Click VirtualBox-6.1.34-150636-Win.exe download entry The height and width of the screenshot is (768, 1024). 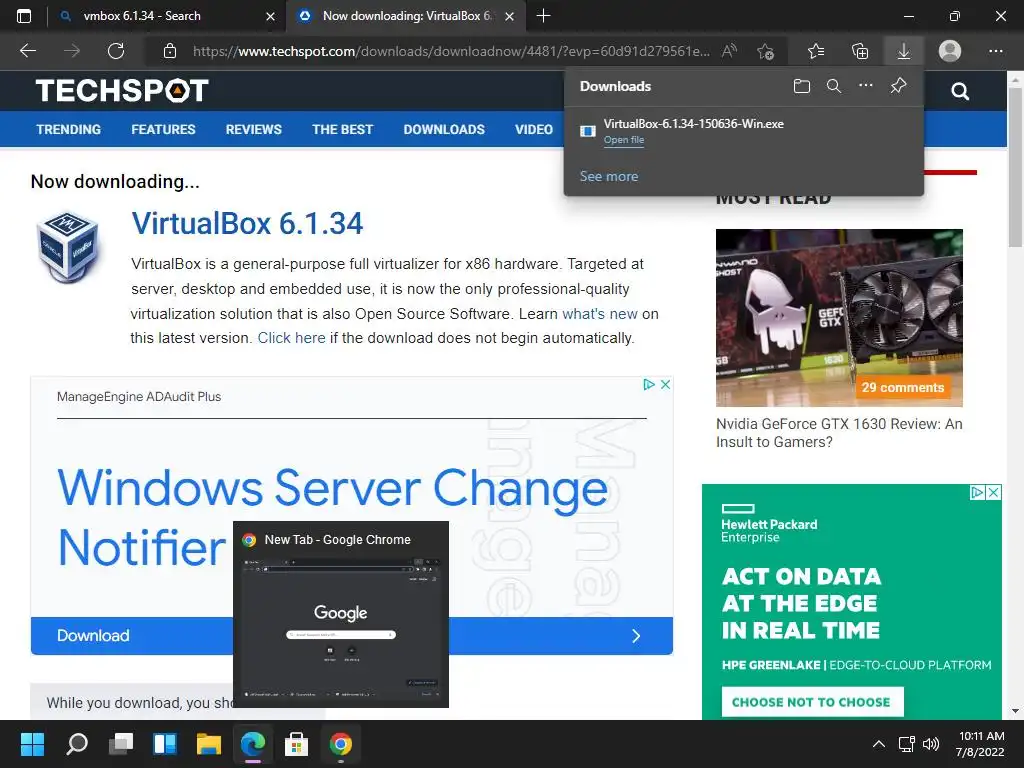743,131
